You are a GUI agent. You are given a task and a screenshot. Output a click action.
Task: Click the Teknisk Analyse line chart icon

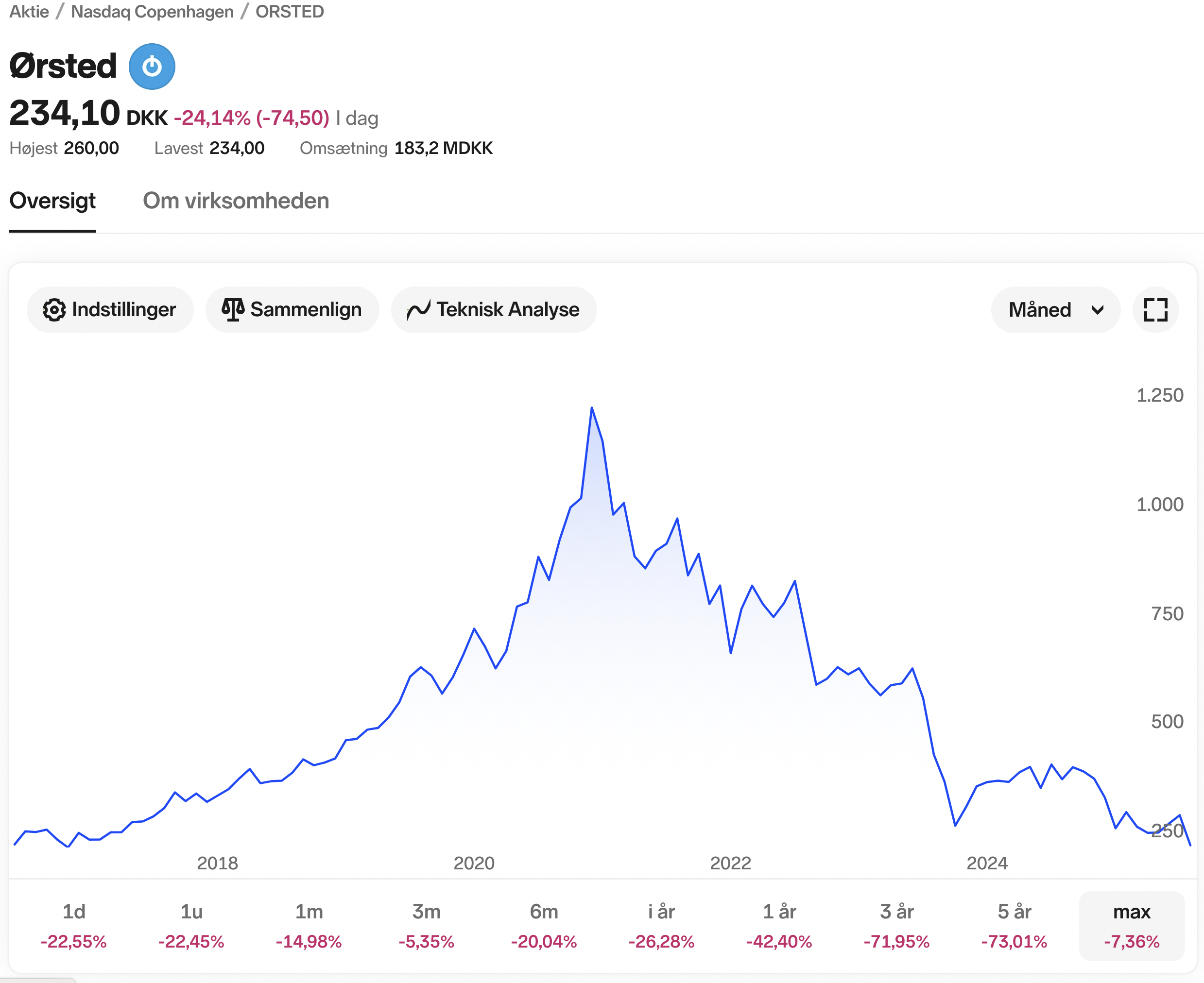point(418,310)
